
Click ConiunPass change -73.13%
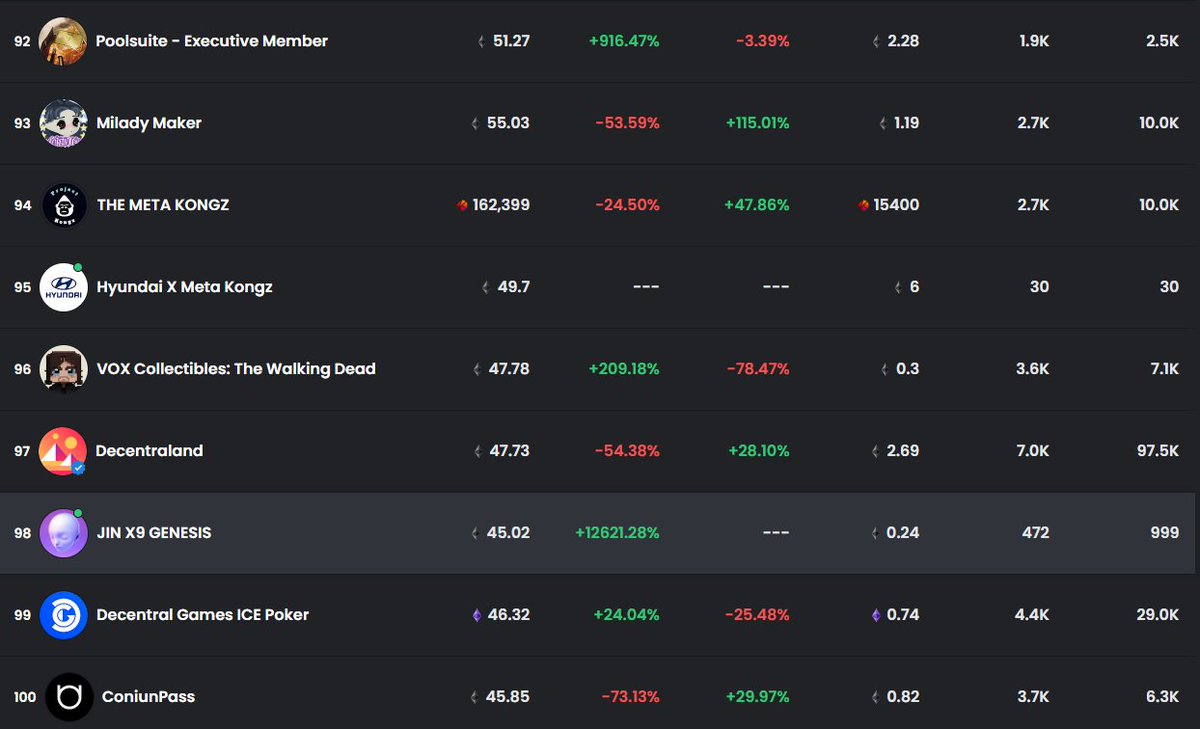pos(628,697)
